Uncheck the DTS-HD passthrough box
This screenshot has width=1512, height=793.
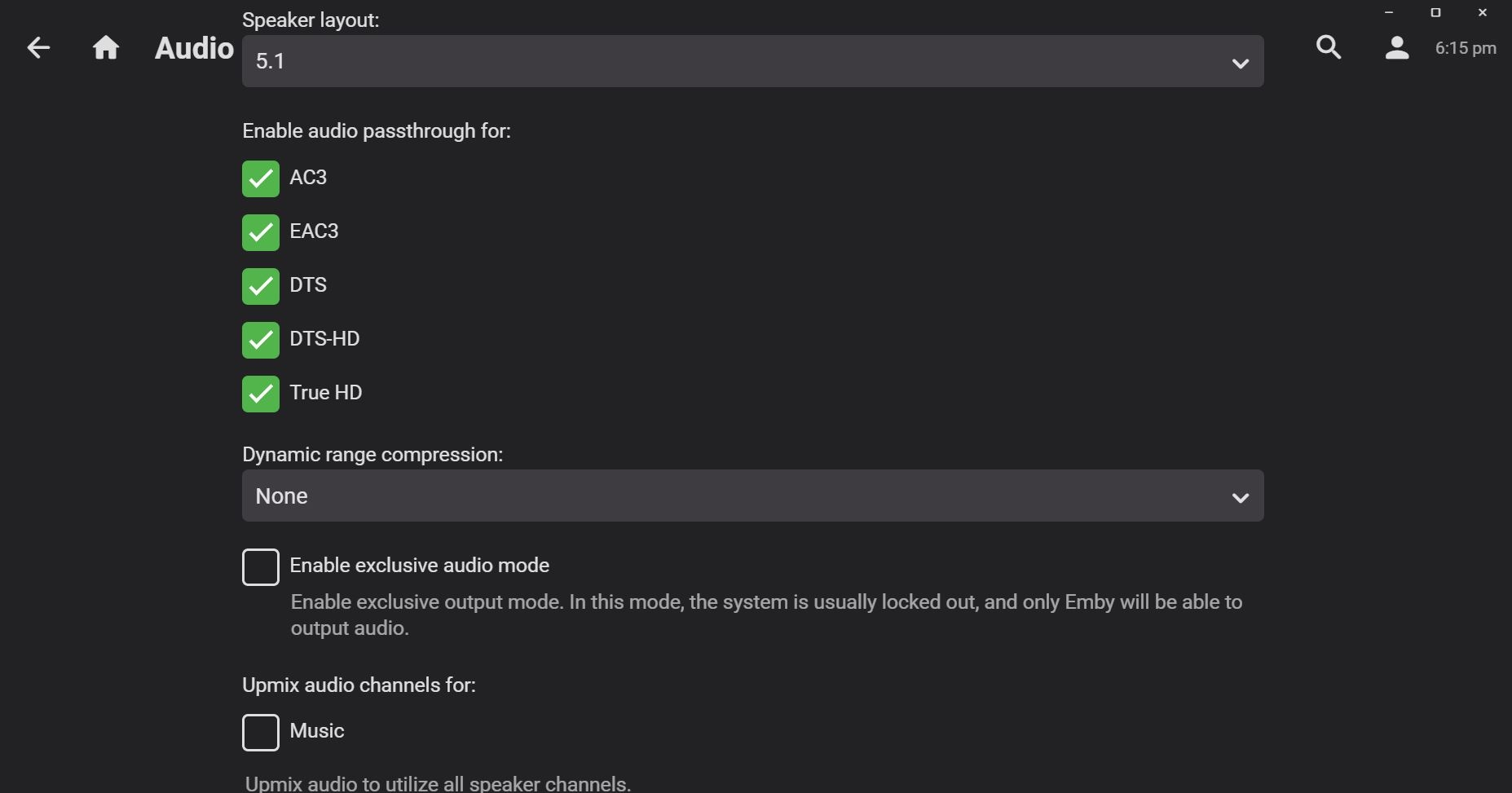point(261,341)
